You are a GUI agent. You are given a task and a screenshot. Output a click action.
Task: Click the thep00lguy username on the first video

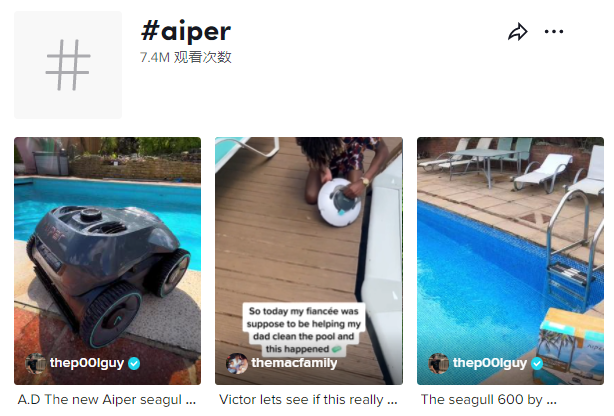87,363
